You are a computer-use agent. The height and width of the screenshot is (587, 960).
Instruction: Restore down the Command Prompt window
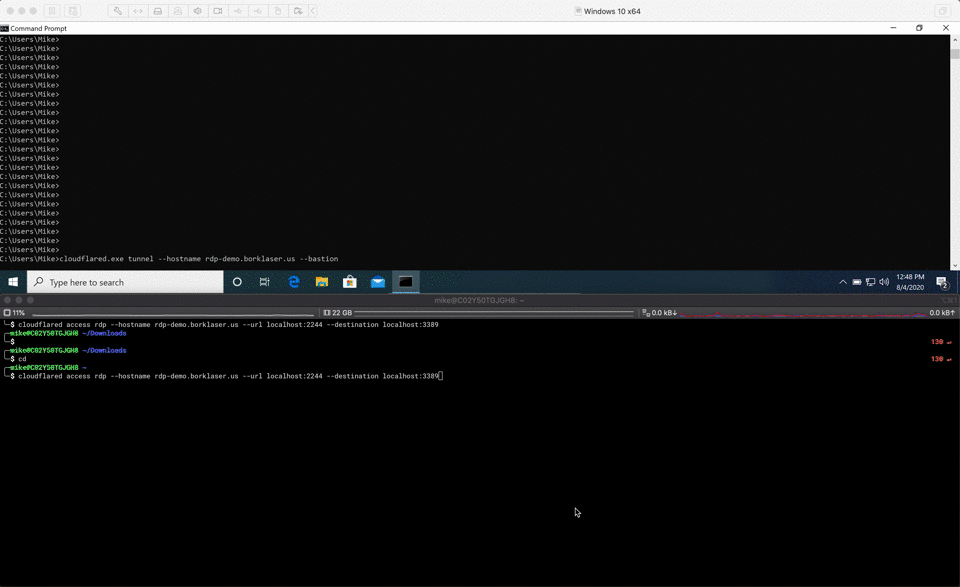[919, 28]
